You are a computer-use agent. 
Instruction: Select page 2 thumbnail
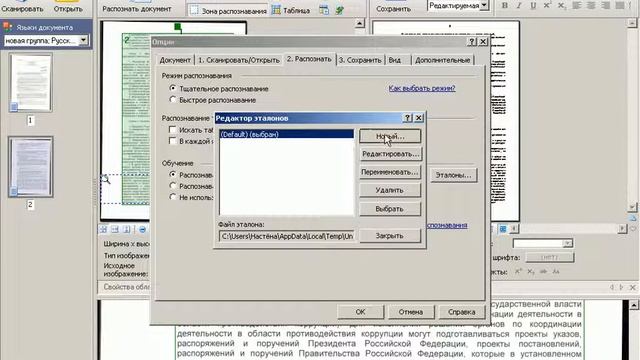pos(31,167)
